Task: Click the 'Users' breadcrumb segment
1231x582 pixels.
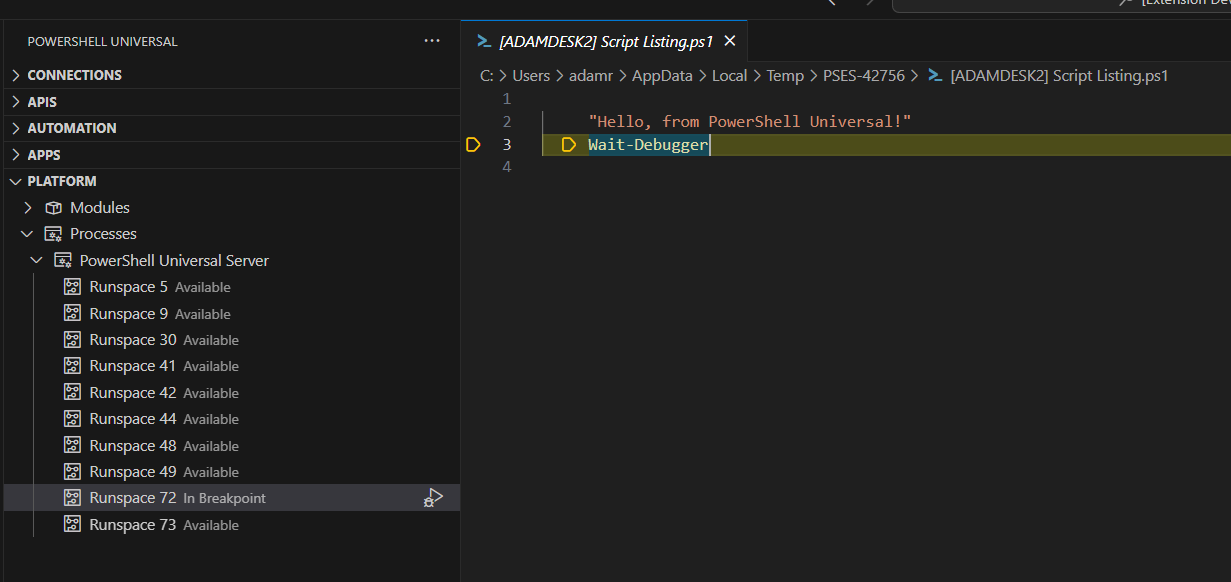Action: (x=531, y=75)
